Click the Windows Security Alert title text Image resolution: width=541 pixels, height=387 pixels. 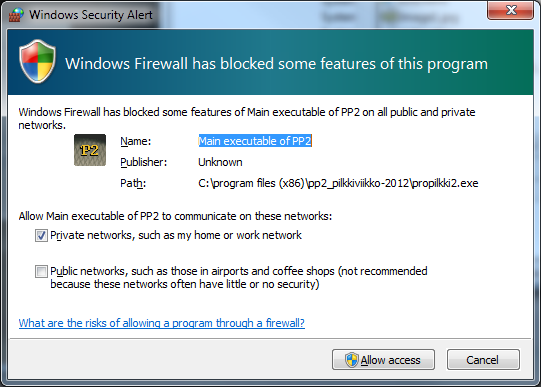pyautogui.click(x=91, y=15)
